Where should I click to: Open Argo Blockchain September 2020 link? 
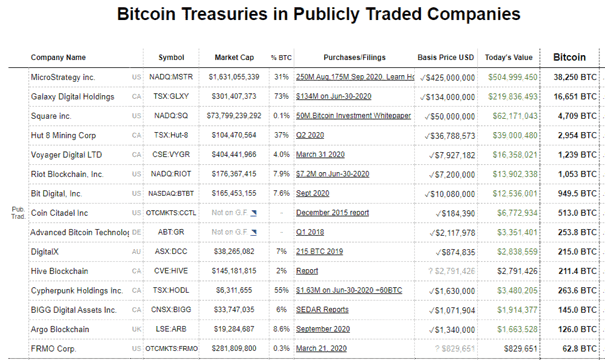pos(323,329)
